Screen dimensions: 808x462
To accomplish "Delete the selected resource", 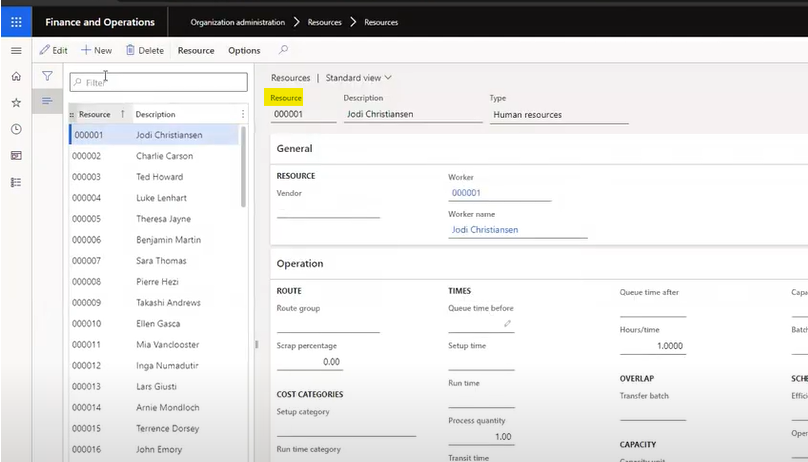I will pyautogui.click(x=145, y=50).
